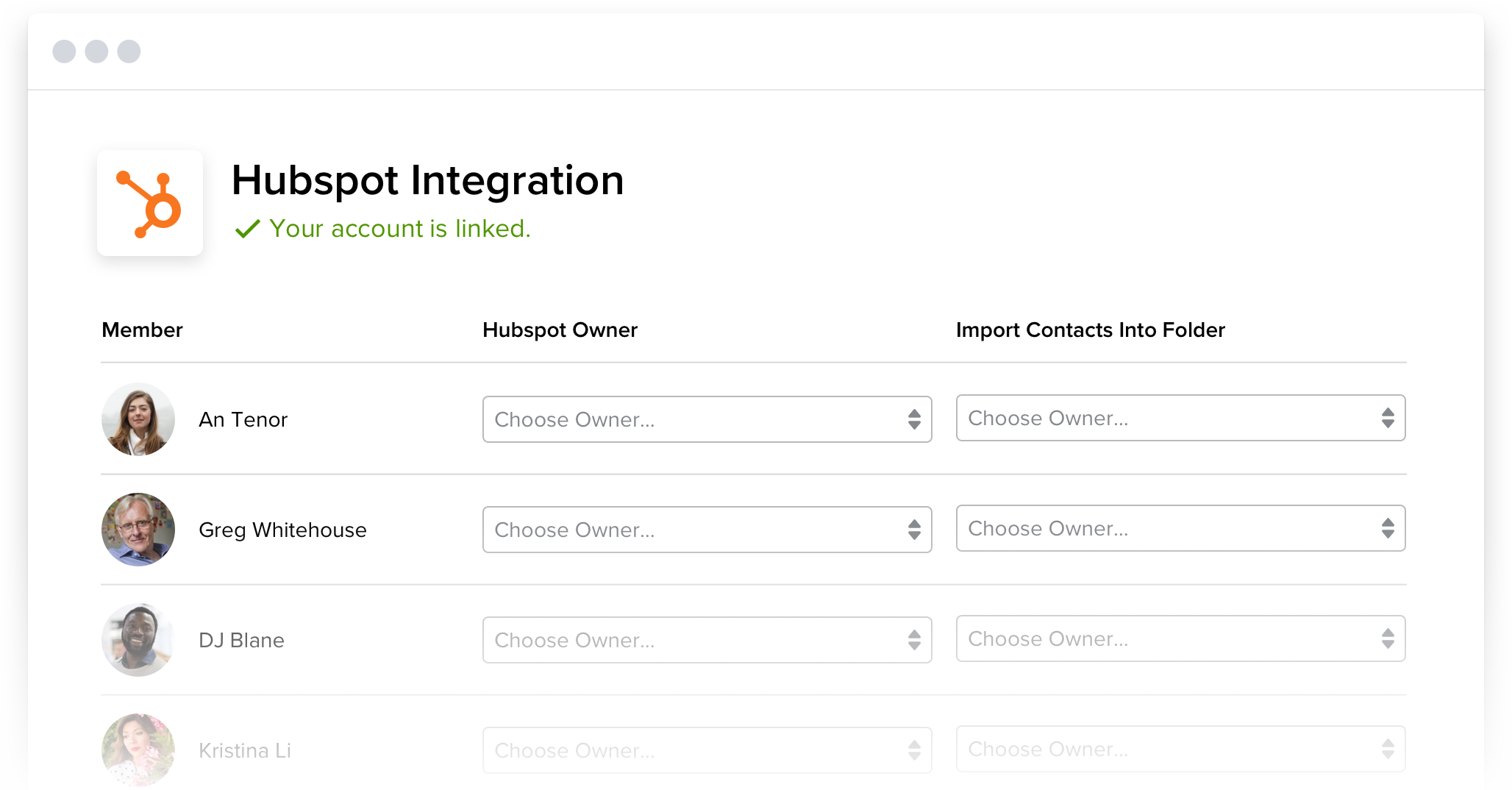Click the first gray window control dot
The width and height of the screenshot is (1512, 790).
[x=64, y=51]
